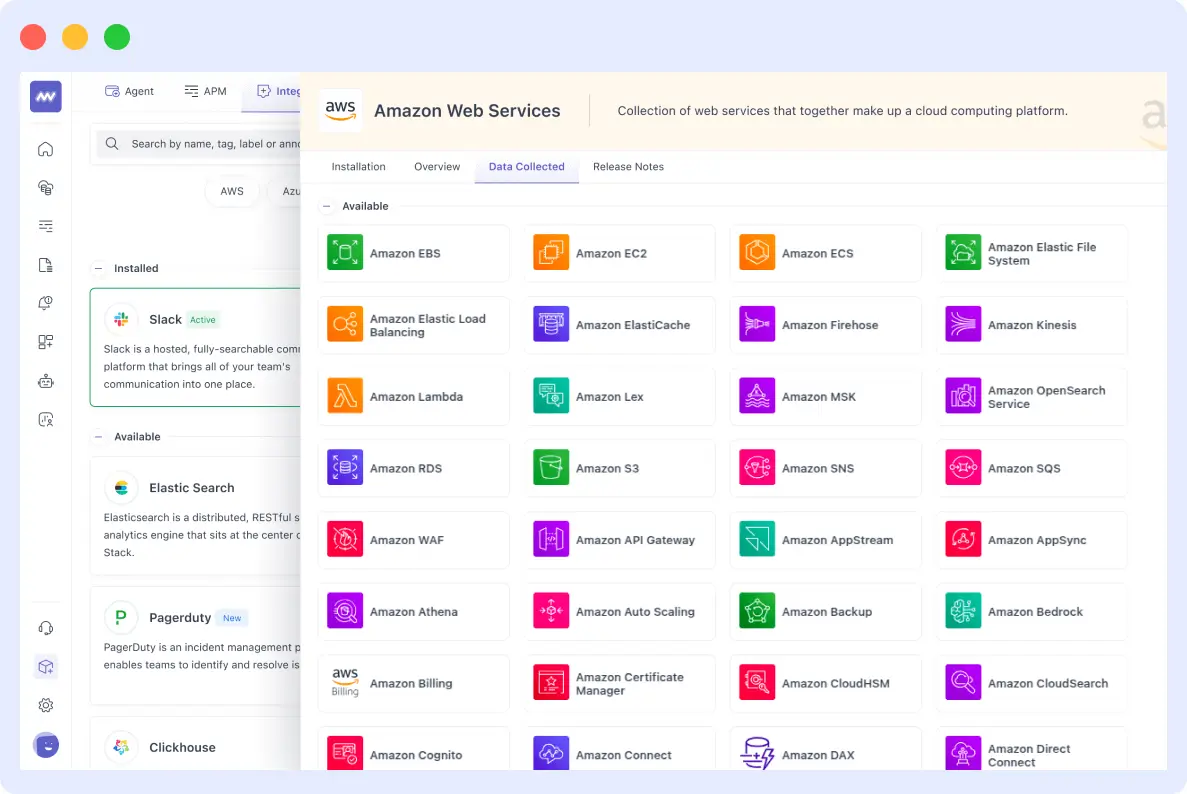Screen dimensions: 1187x794
Task: Open the Amazon S3 integration card
Action: pyautogui.click(x=620, y=467)
